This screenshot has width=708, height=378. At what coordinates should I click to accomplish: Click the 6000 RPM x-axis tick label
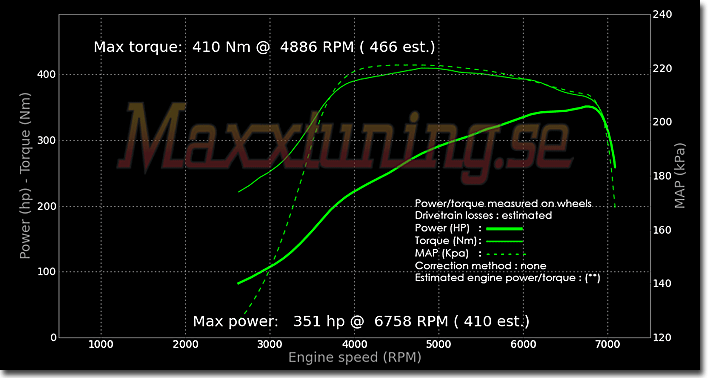(523, 345)
